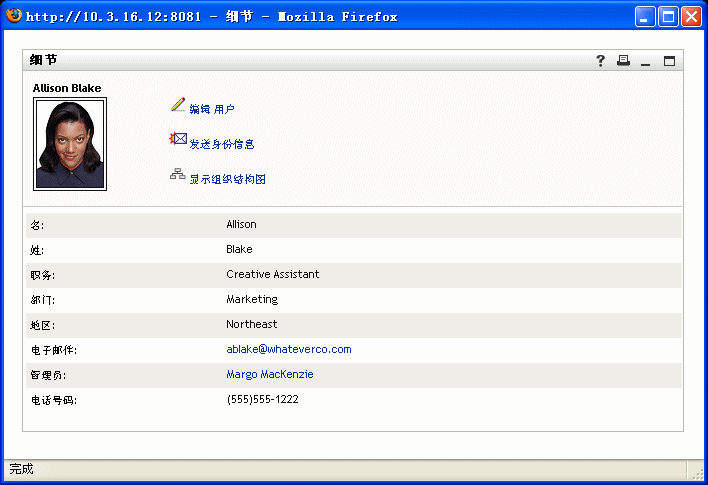Open the 显示组织结构图 link
This screenshot has width=708, height=485.
click(x=227, y=179)
